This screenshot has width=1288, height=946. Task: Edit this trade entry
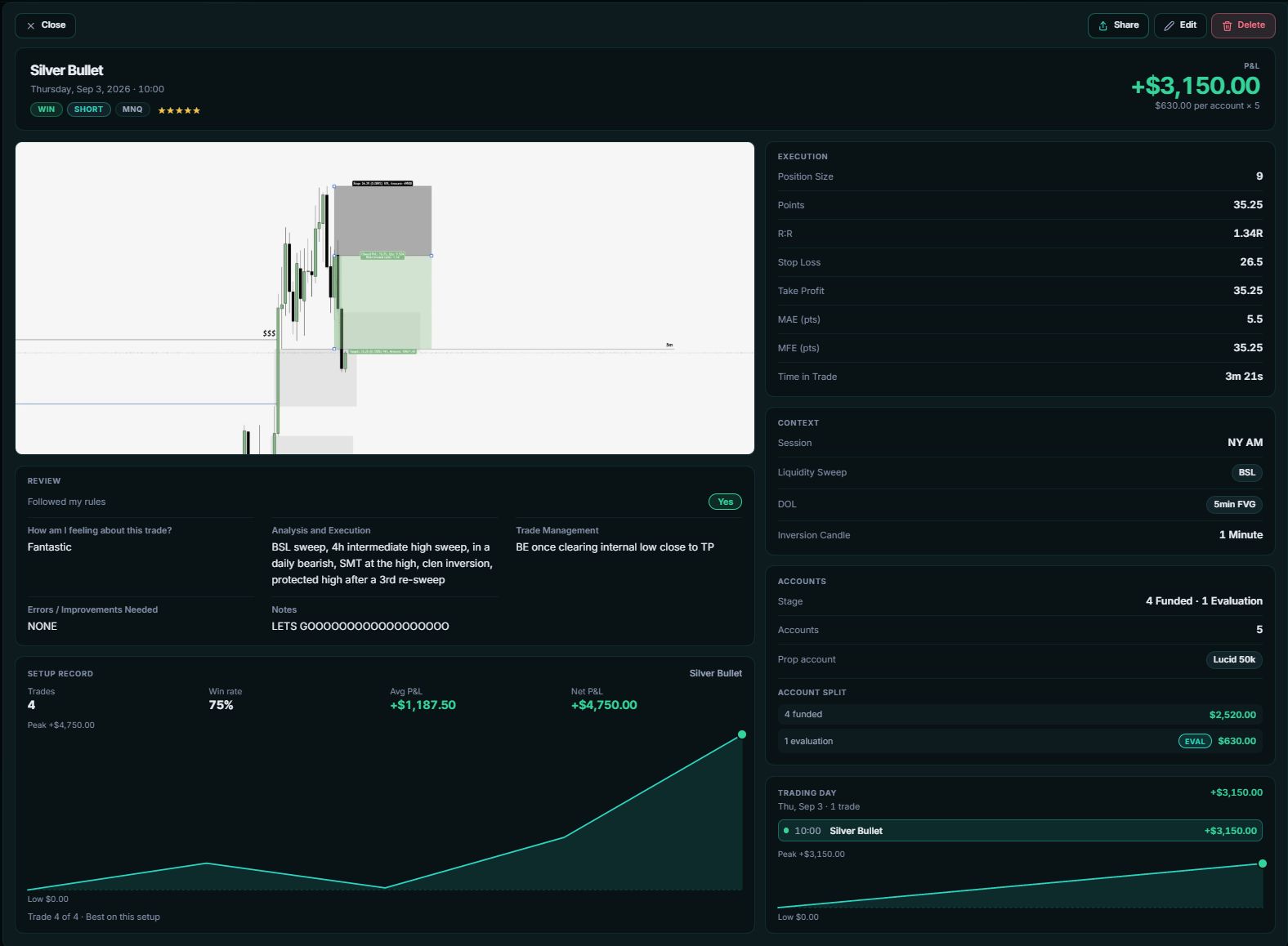tap(1180, 25)
